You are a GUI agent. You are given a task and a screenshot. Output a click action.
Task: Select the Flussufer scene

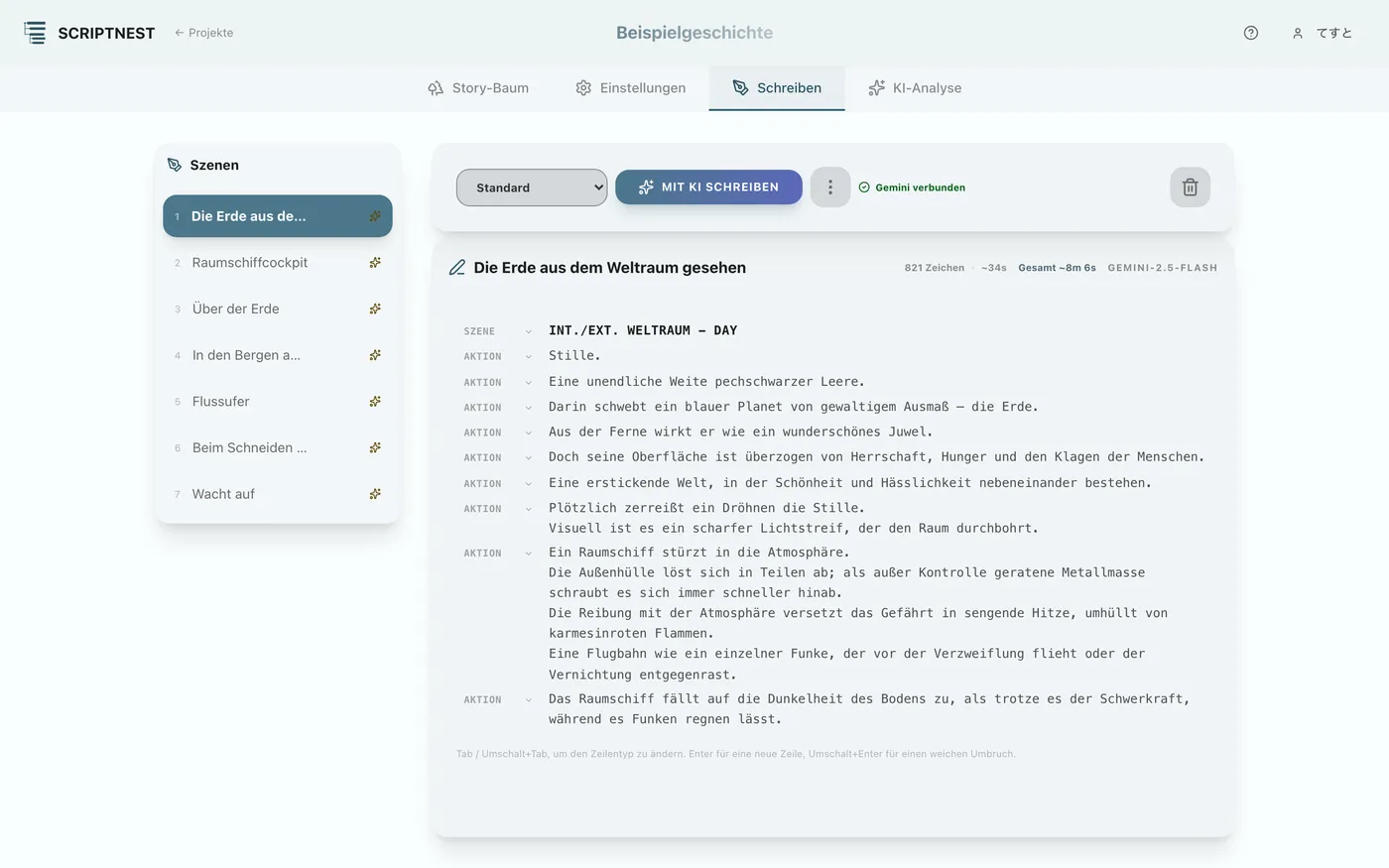(x=278, y=402)
